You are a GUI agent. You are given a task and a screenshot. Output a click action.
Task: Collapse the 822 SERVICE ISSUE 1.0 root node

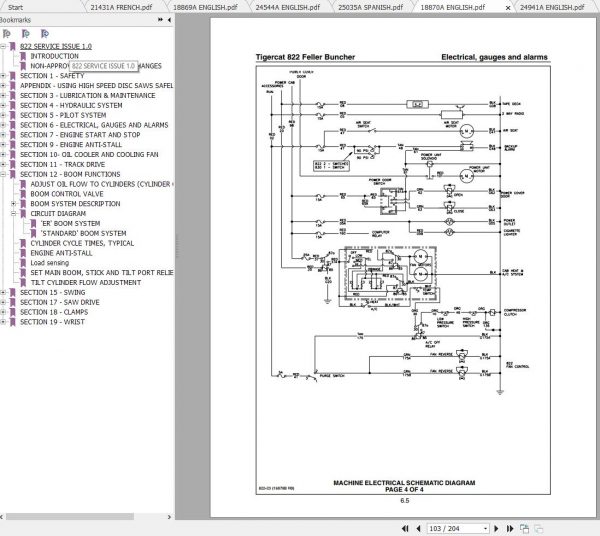tap(3, 46)
